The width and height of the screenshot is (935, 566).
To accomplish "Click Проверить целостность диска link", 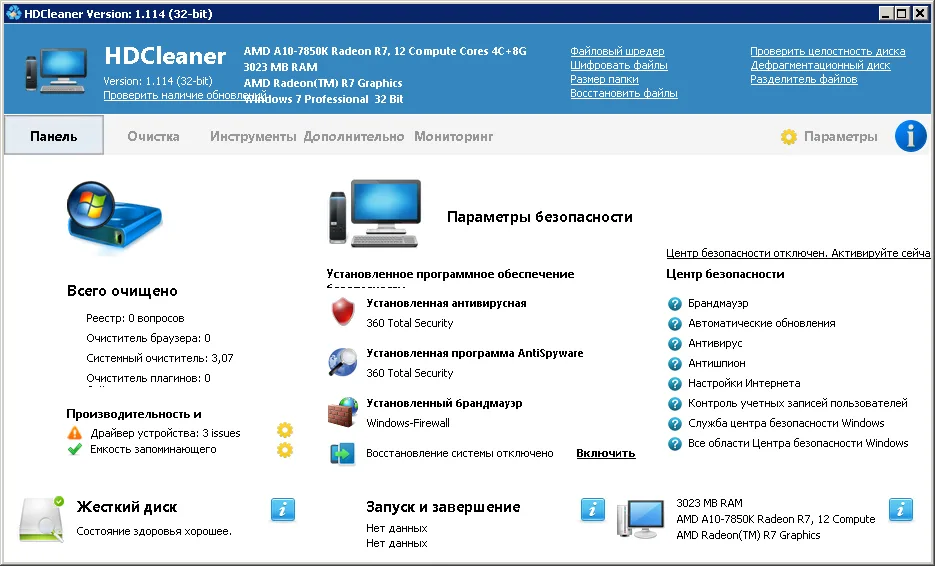I will [x=828, y=51].
